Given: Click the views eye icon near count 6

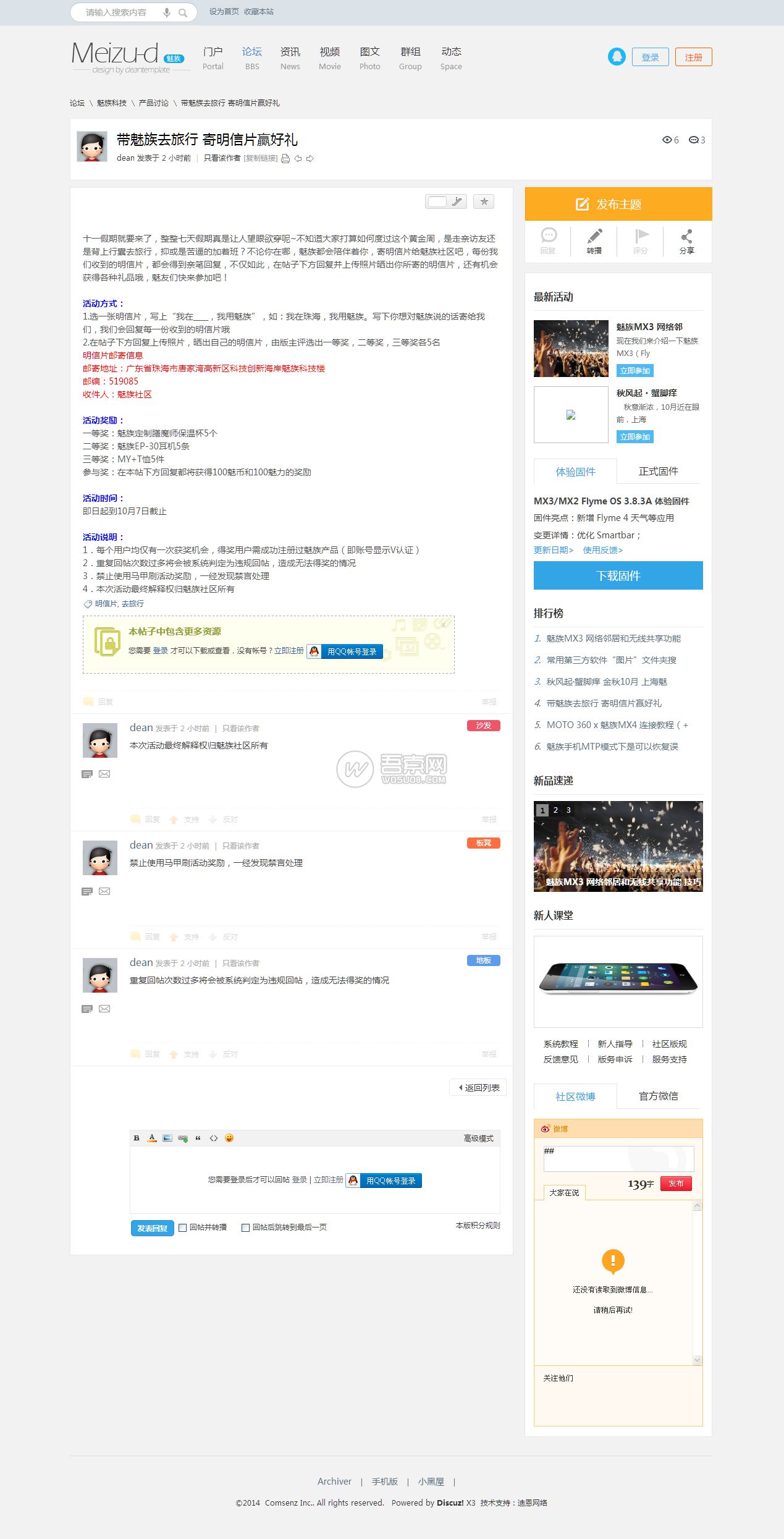Looking at the screenshot, I should 667,140.
